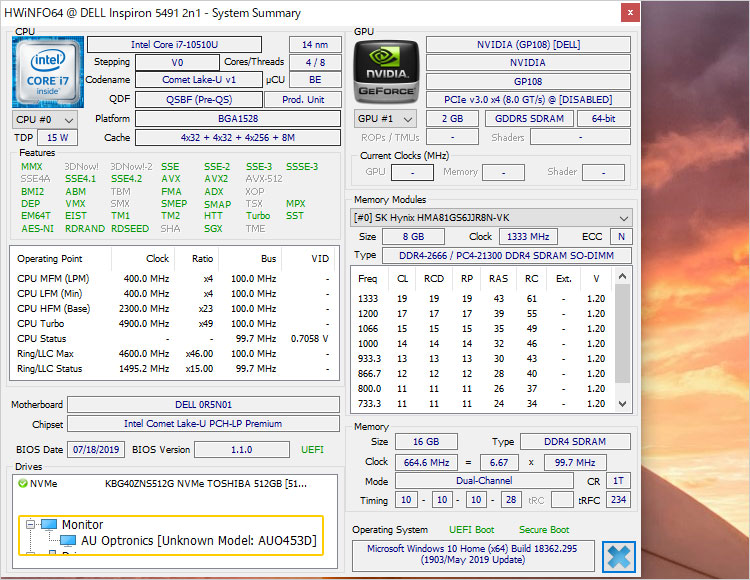This screenshot has width=750, height=580.
Task: Click the AU Optronics monitor icon
Action: pos(69,541)
